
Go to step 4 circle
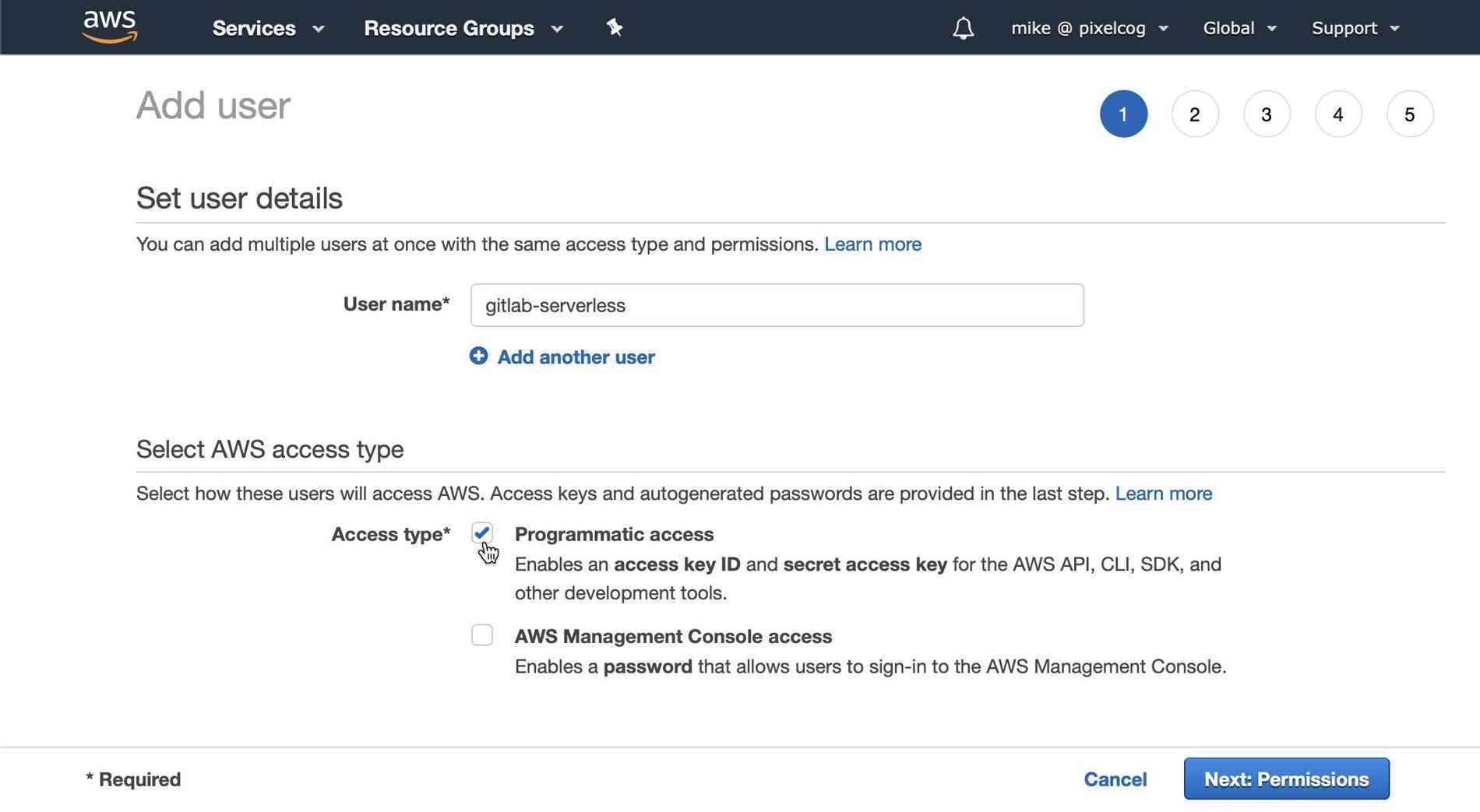[1338, 114]
